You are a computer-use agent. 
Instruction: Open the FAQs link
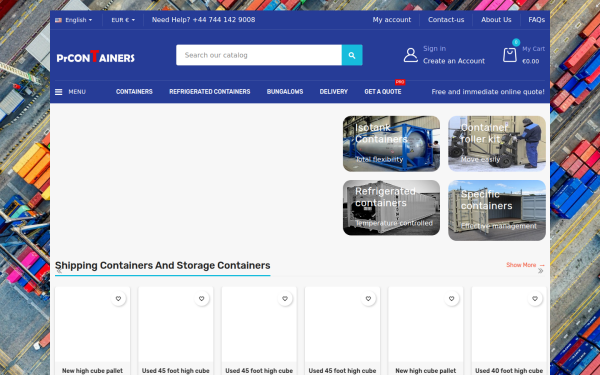(x=536, y=20)
